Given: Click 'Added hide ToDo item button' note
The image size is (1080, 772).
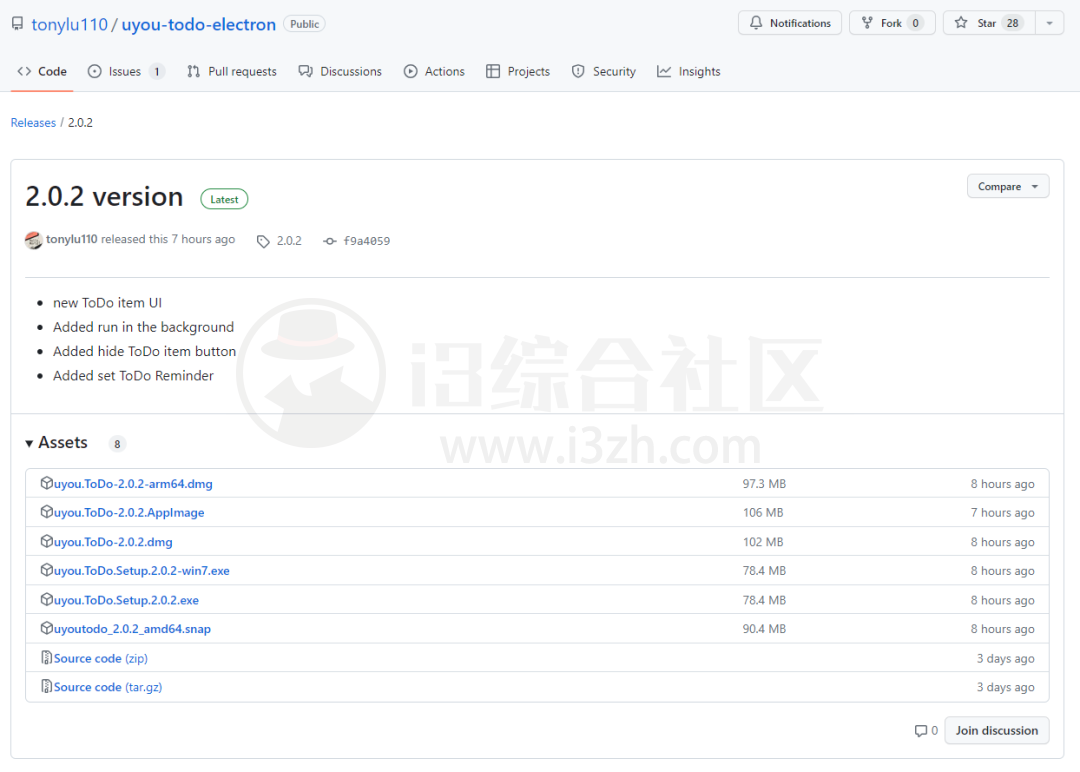Looking at the screenshot, I should click(145, 352).
